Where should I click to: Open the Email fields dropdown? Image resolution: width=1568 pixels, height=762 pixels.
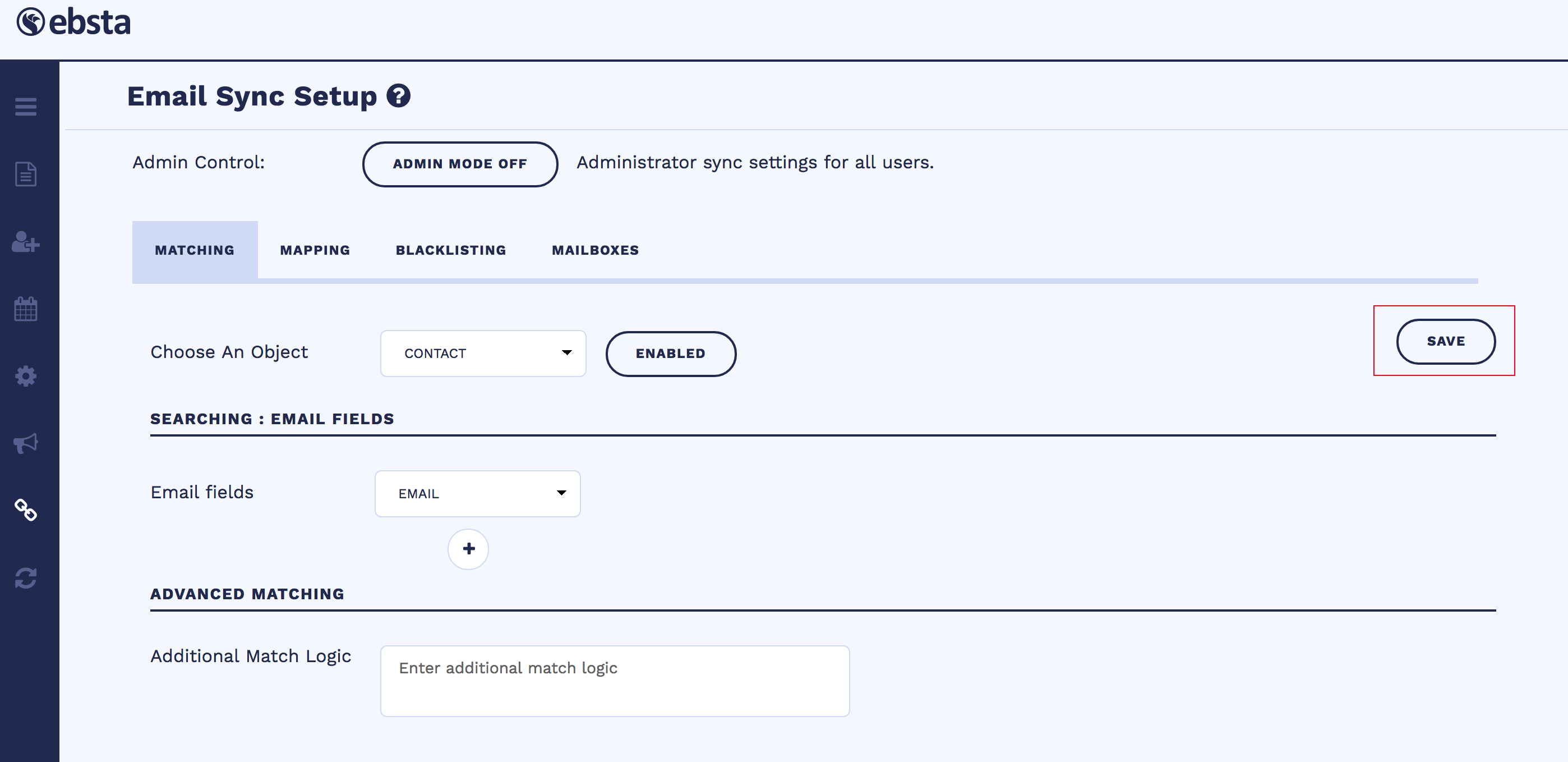pyautogui.click(x=477, y=493)
